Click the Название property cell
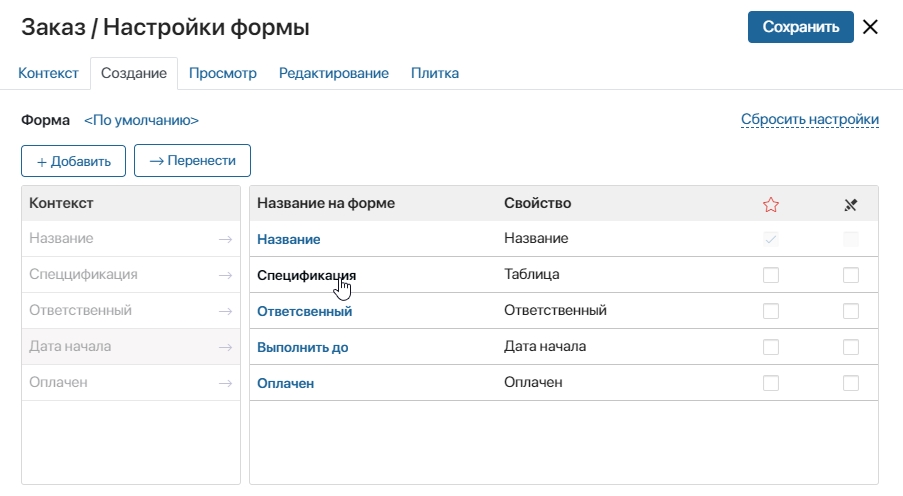This screenshot has height=496, width=903. (x=536, y=238)
